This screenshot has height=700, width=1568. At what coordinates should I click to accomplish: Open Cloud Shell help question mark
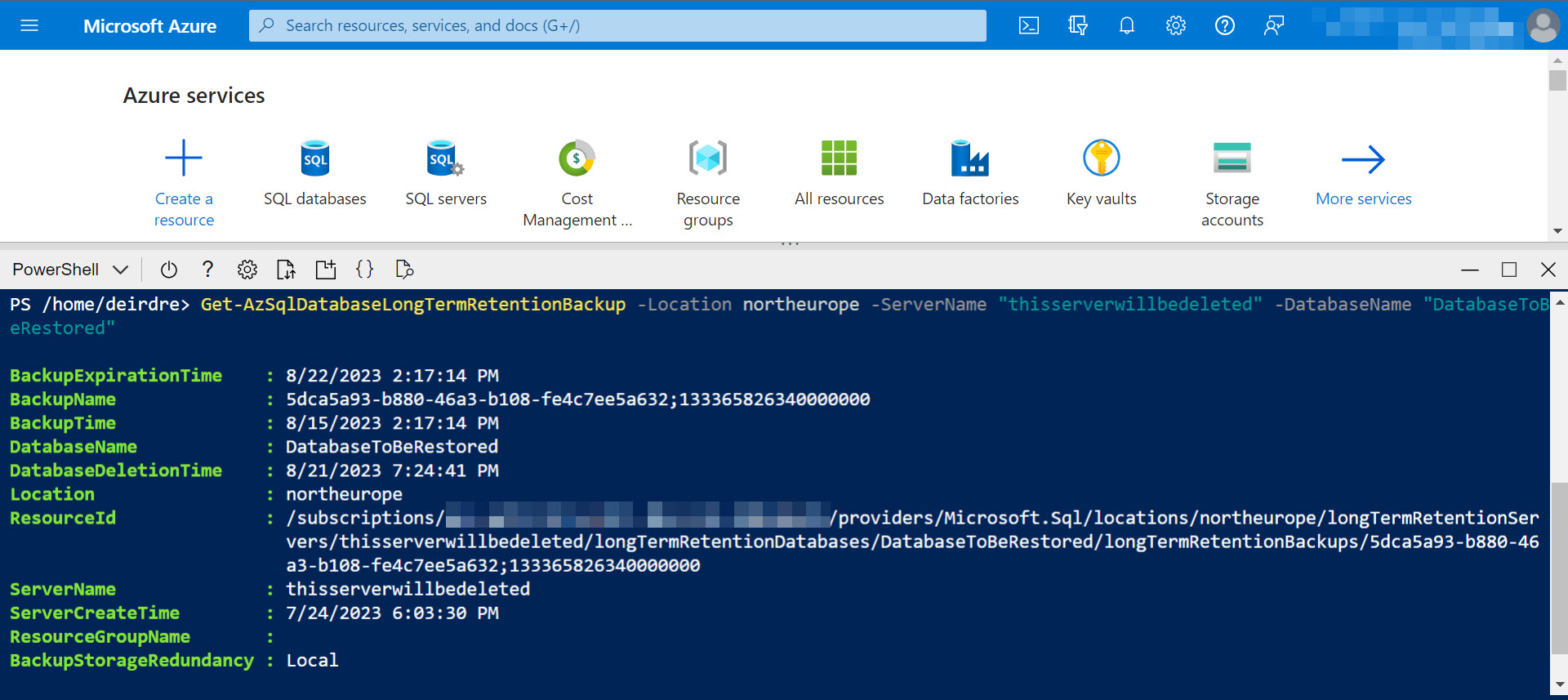click(207, 269)
